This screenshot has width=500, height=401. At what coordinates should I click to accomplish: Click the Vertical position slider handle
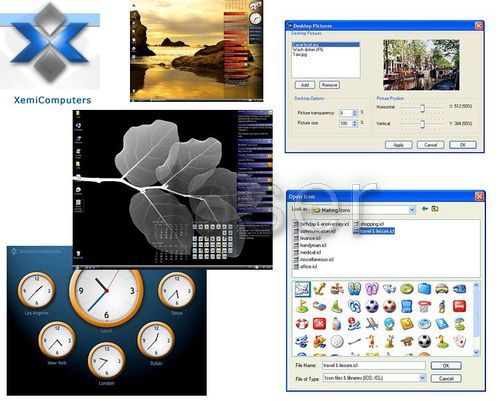[x=422, y=124]
